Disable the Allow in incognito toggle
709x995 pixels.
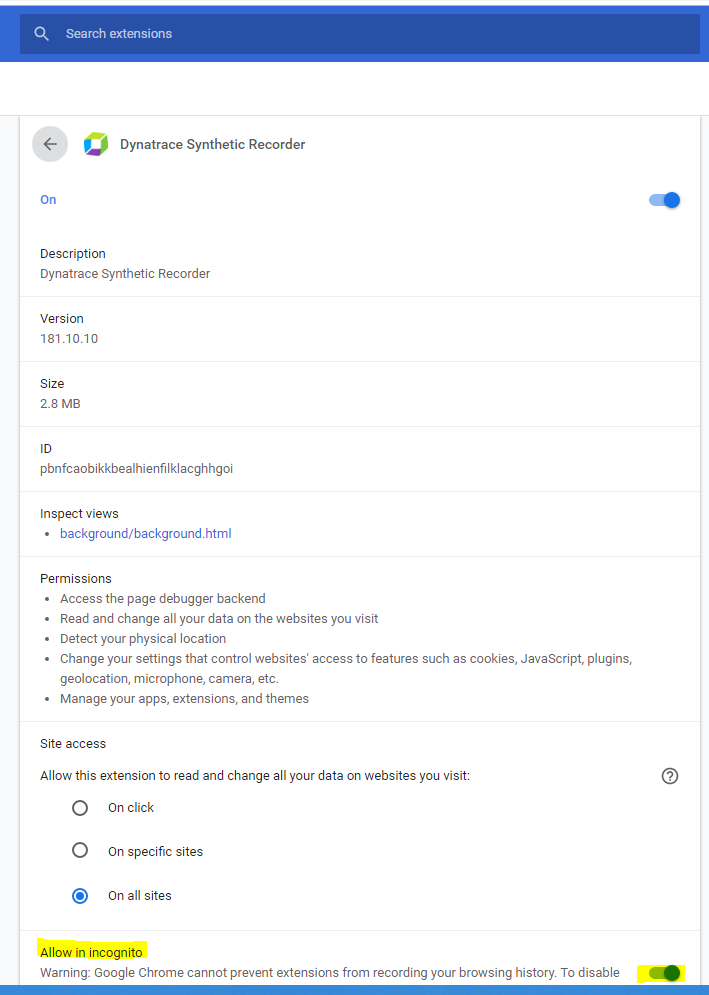pos(663,973)
